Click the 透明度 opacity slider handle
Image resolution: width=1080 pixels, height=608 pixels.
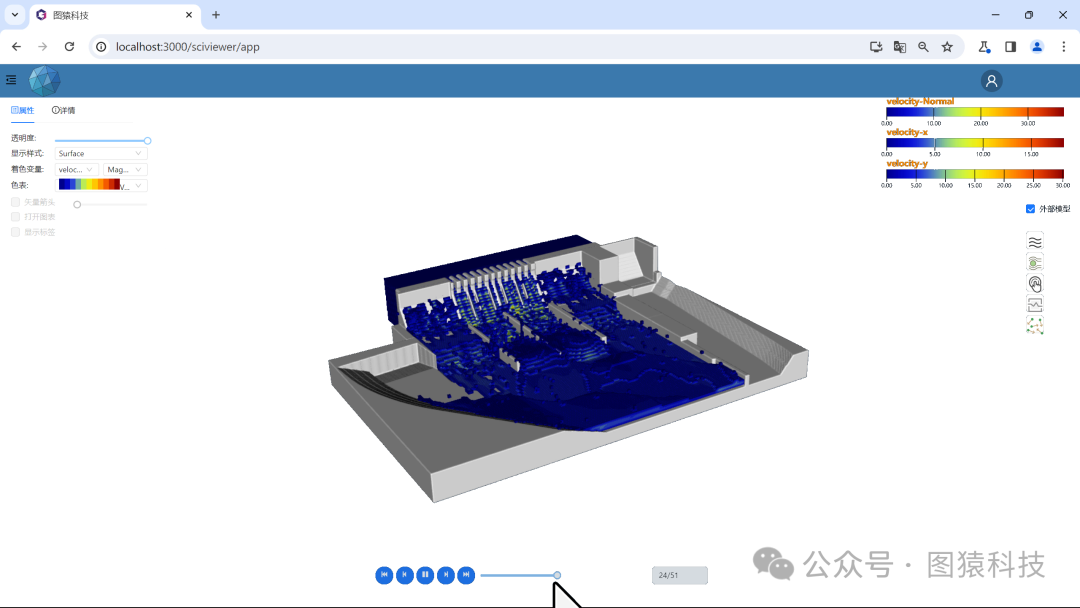147,140
